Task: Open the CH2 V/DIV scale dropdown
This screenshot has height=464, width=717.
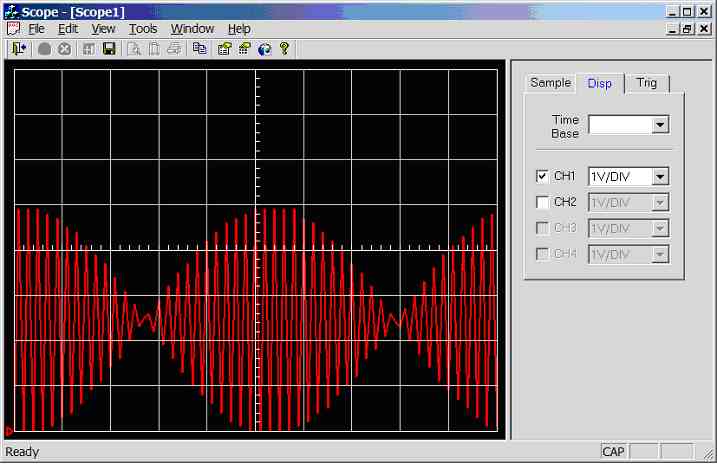Action: tap(660, 203)
